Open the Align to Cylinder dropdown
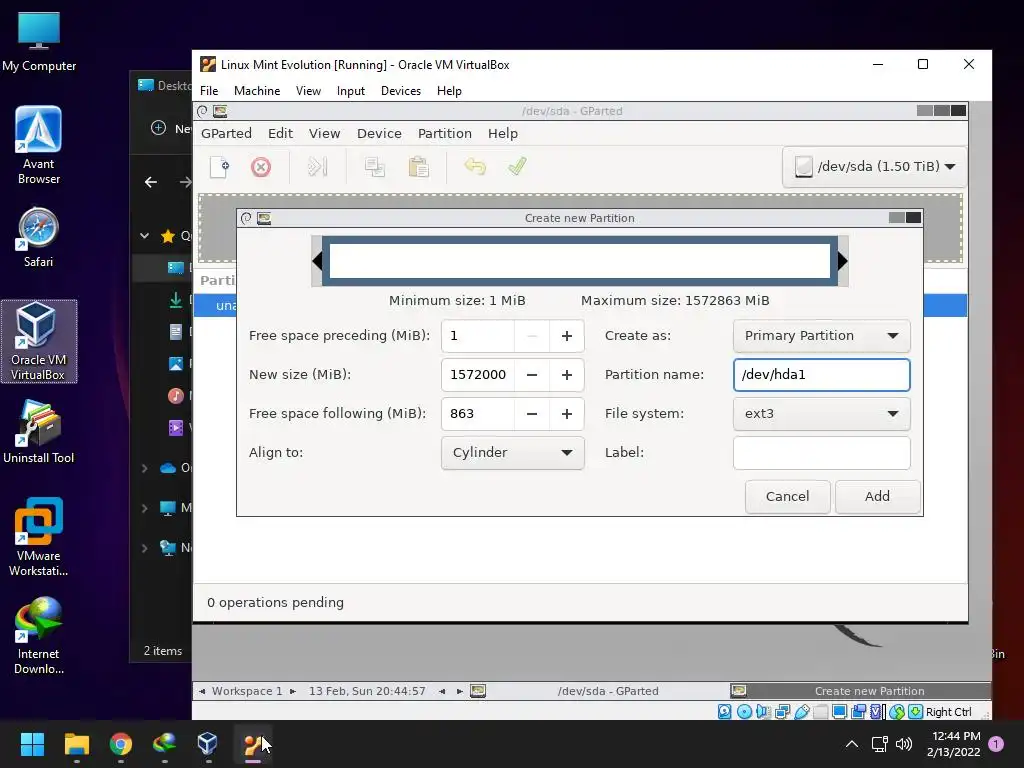 coord(513,453)
